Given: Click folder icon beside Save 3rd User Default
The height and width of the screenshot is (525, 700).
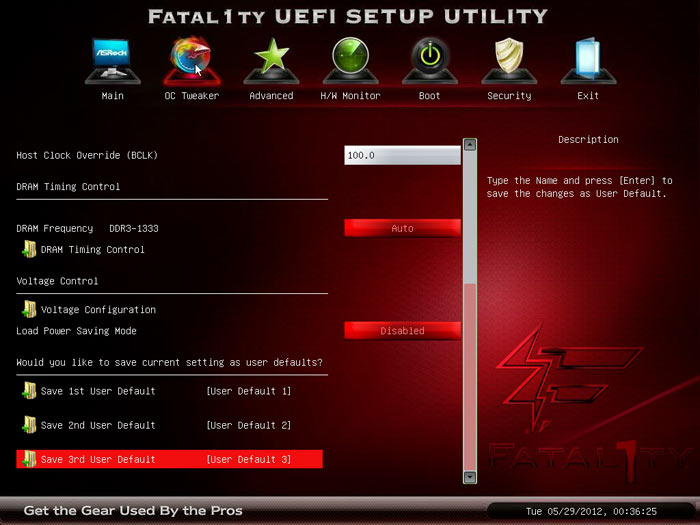Looking at the screenshot, I should click(x=29, y=459).
